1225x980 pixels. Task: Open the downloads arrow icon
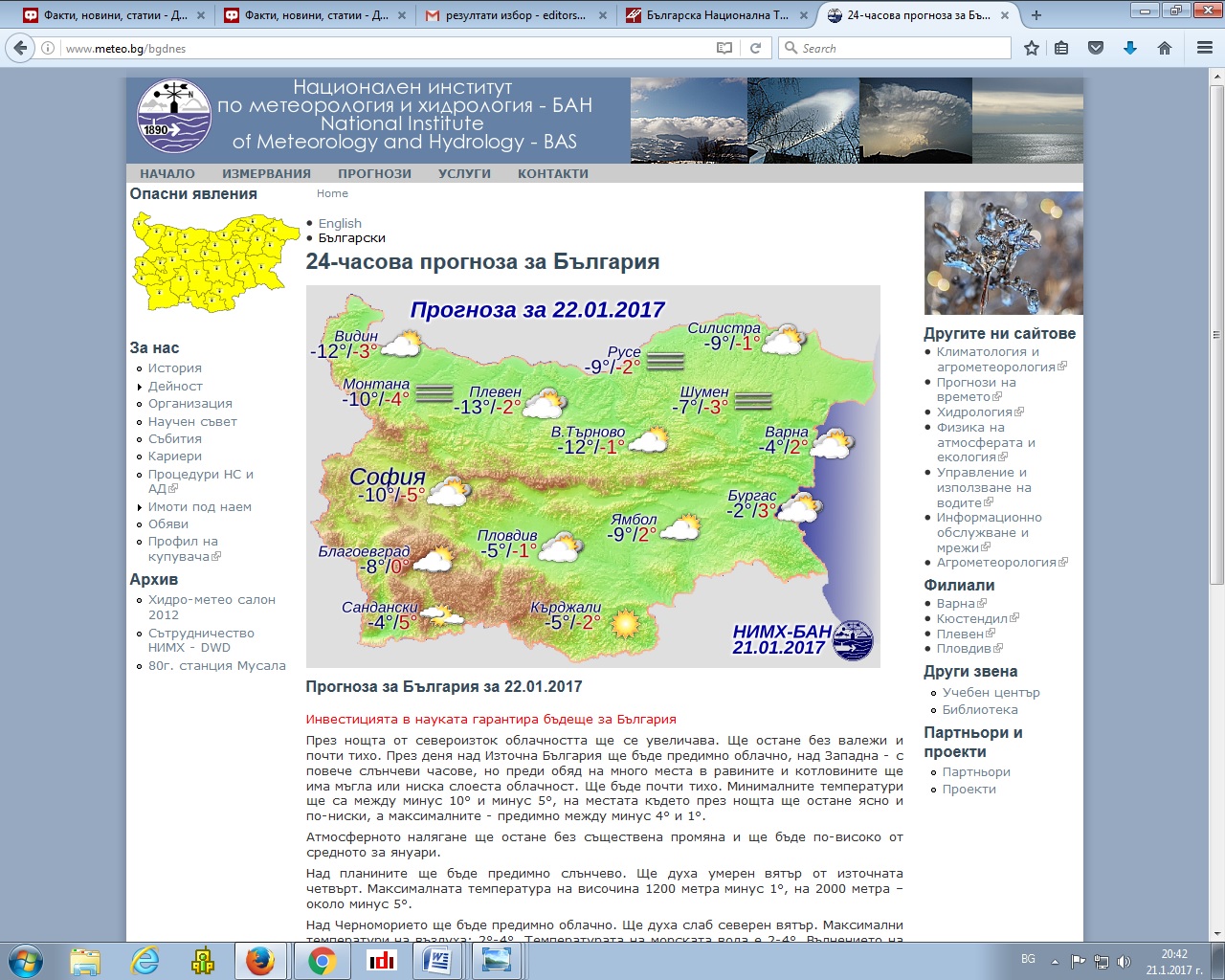[1130, 48]
